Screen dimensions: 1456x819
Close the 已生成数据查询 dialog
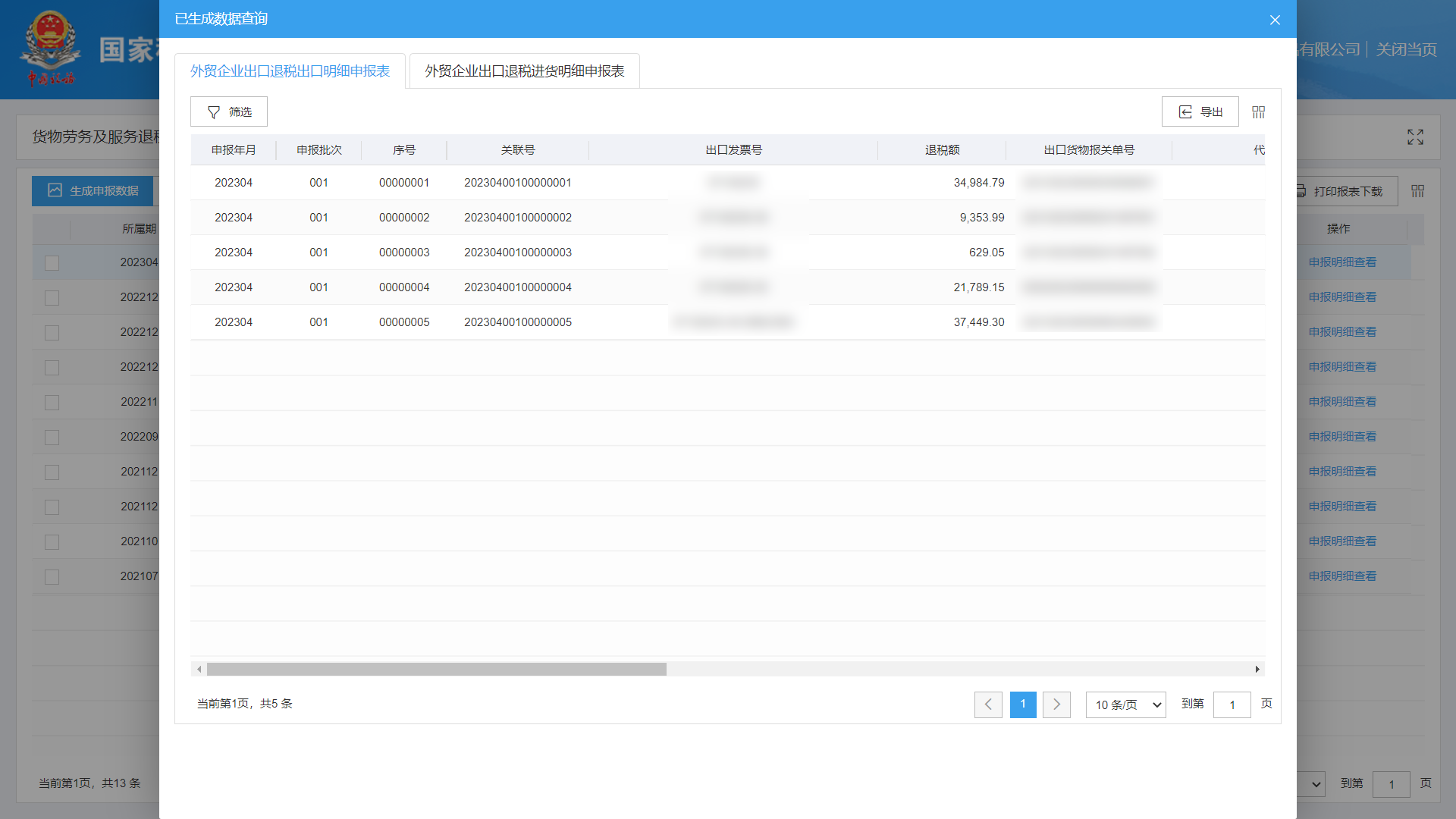[1275, 20]
